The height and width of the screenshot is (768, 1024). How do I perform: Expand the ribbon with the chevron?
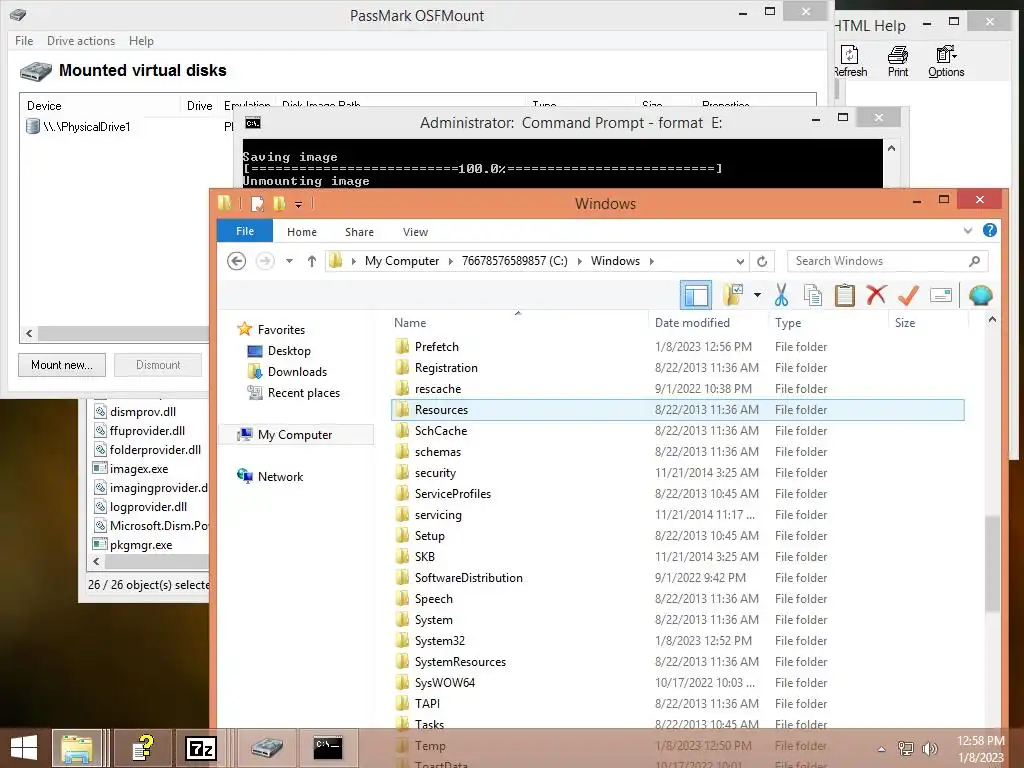(x=968, y=231)
